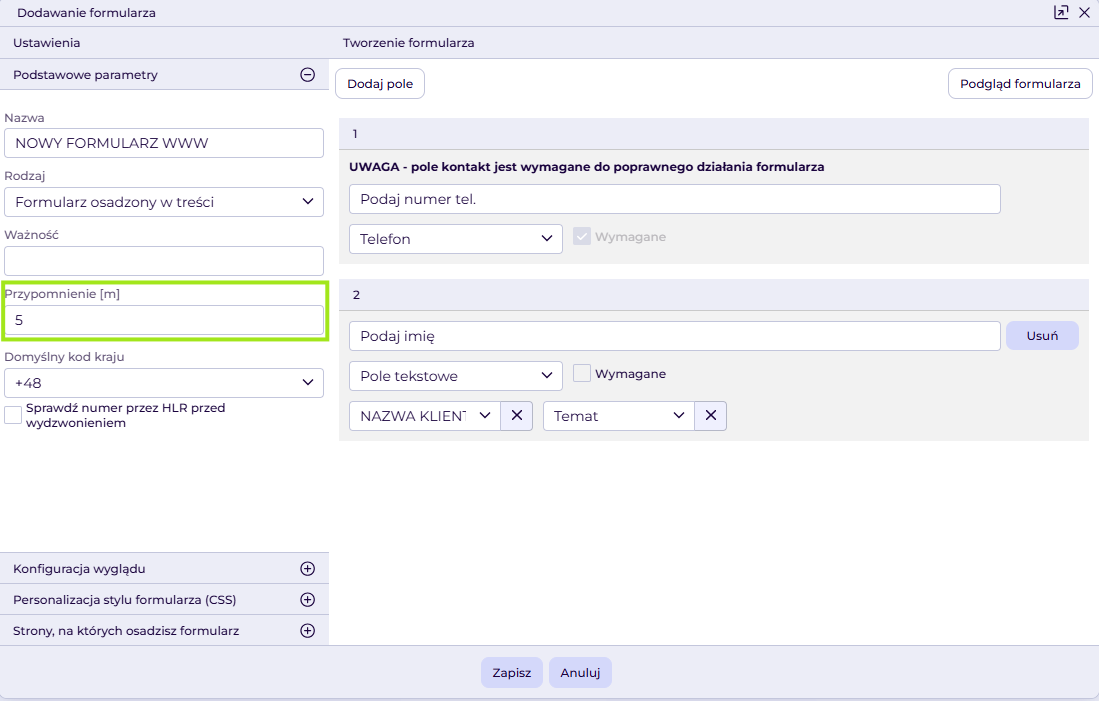Save the form with Zapisz
The width and height of the screenshot is (1099, 701).
tap(512, 673)
